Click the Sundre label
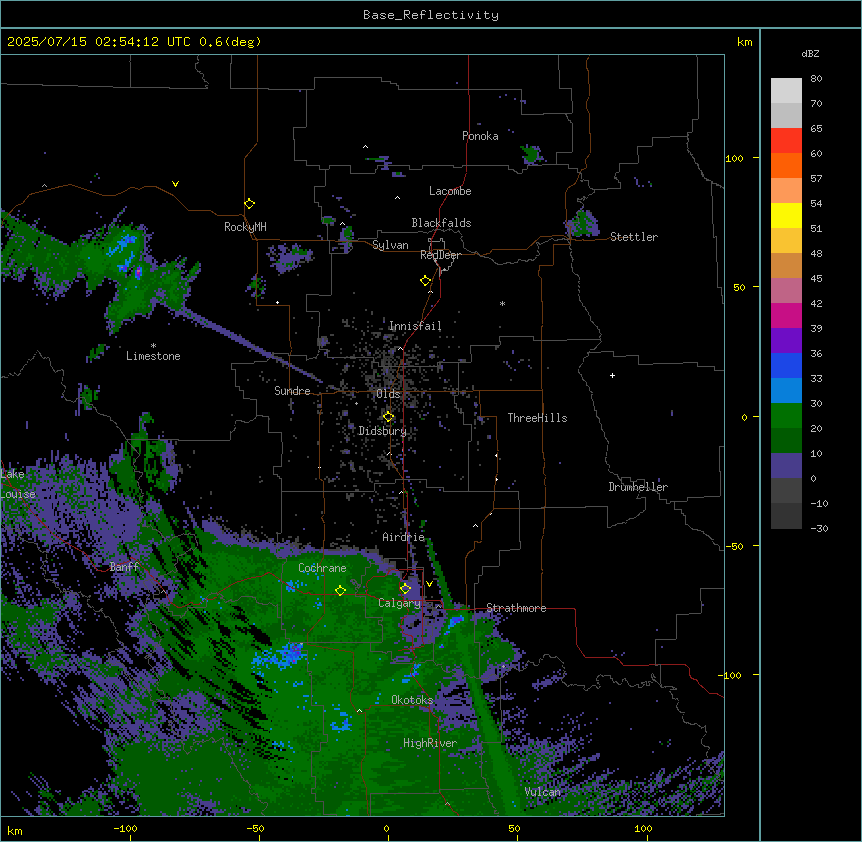This screenshot has width=862, height=842. (x=292, y=391)
